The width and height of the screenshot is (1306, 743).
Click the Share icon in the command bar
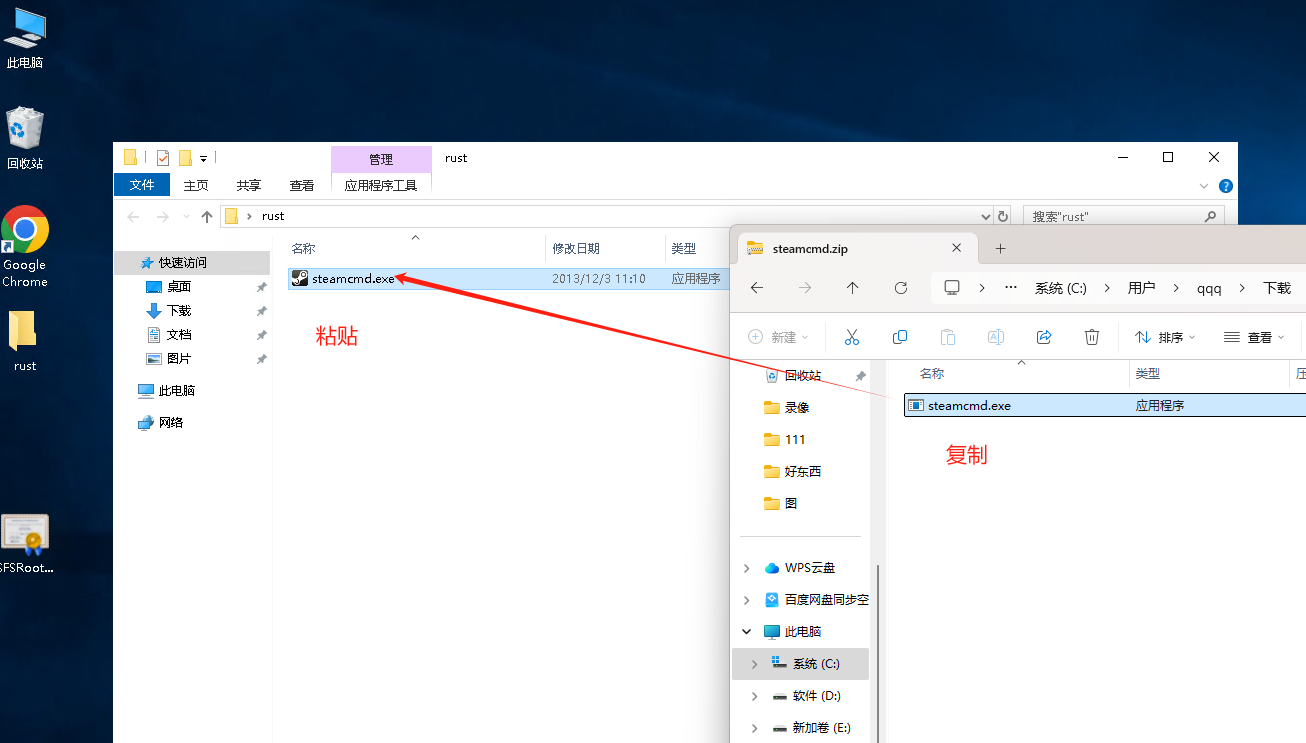(x=1044, y=337)
